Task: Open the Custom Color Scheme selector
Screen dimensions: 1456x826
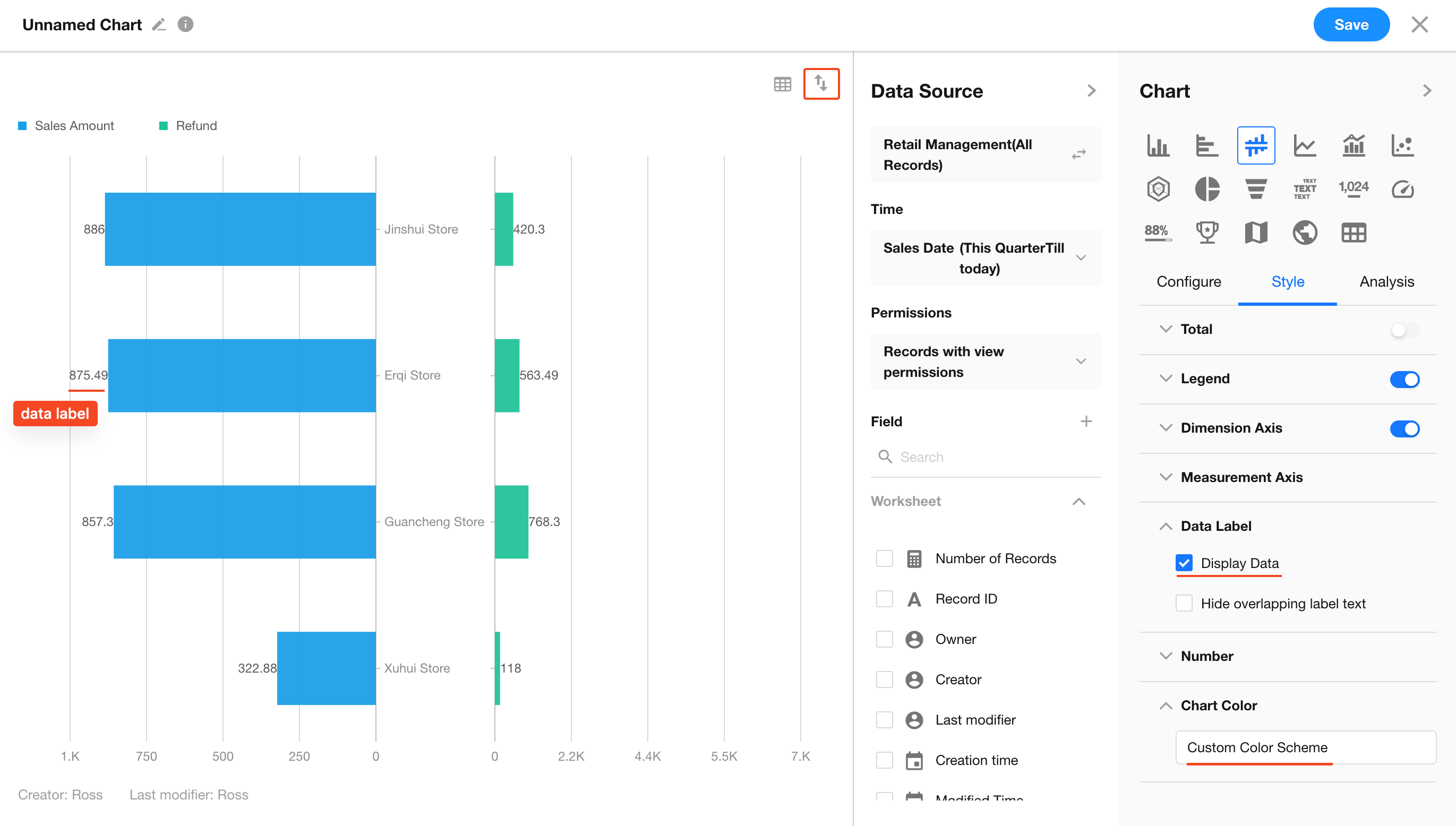Action: [1305, 747]
